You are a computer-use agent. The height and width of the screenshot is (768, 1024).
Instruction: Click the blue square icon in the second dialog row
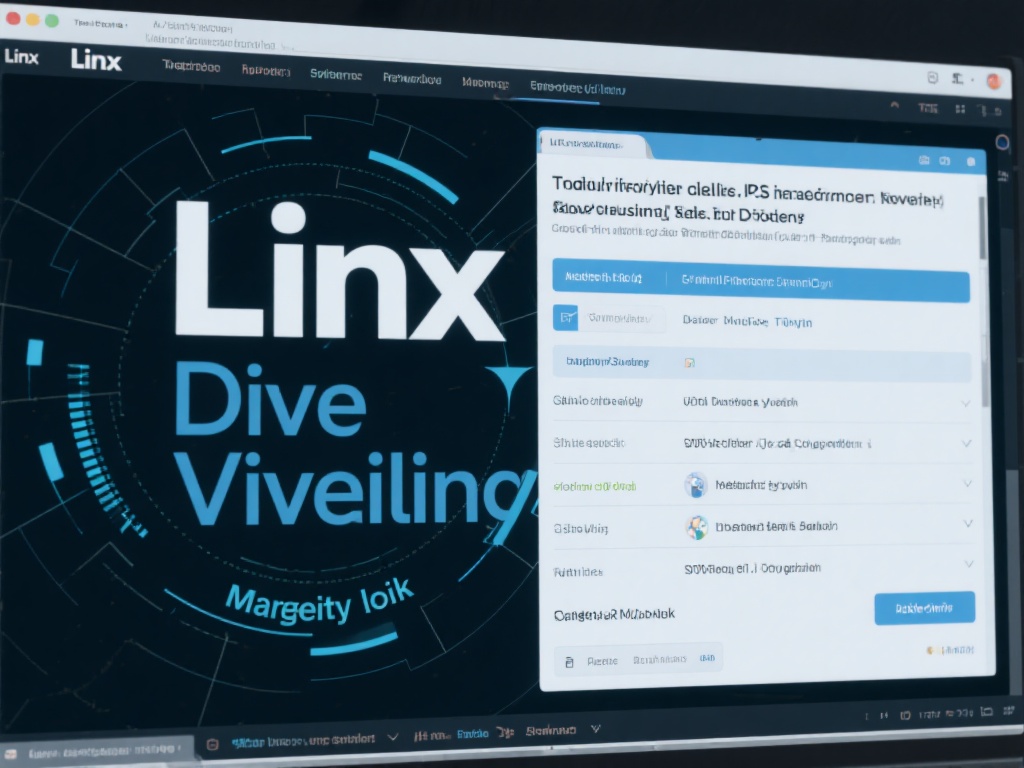coord(565,319)
